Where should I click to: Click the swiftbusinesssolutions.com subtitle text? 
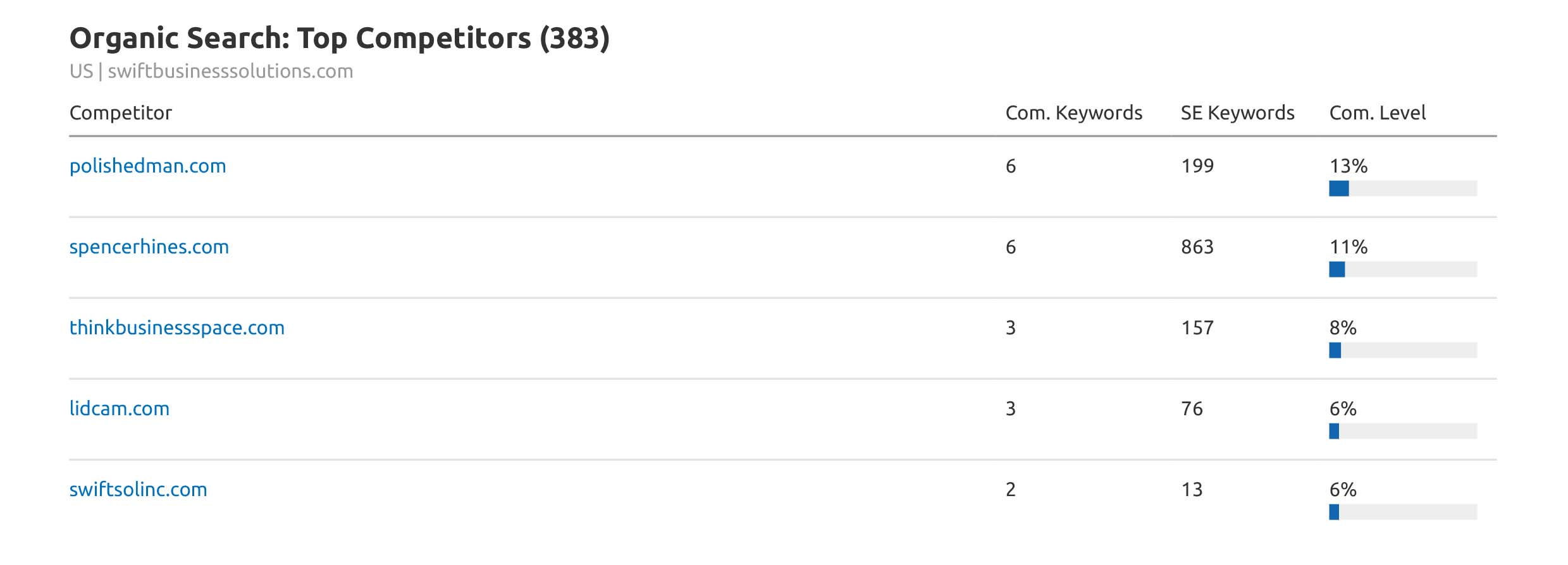[x=230, y=71]
